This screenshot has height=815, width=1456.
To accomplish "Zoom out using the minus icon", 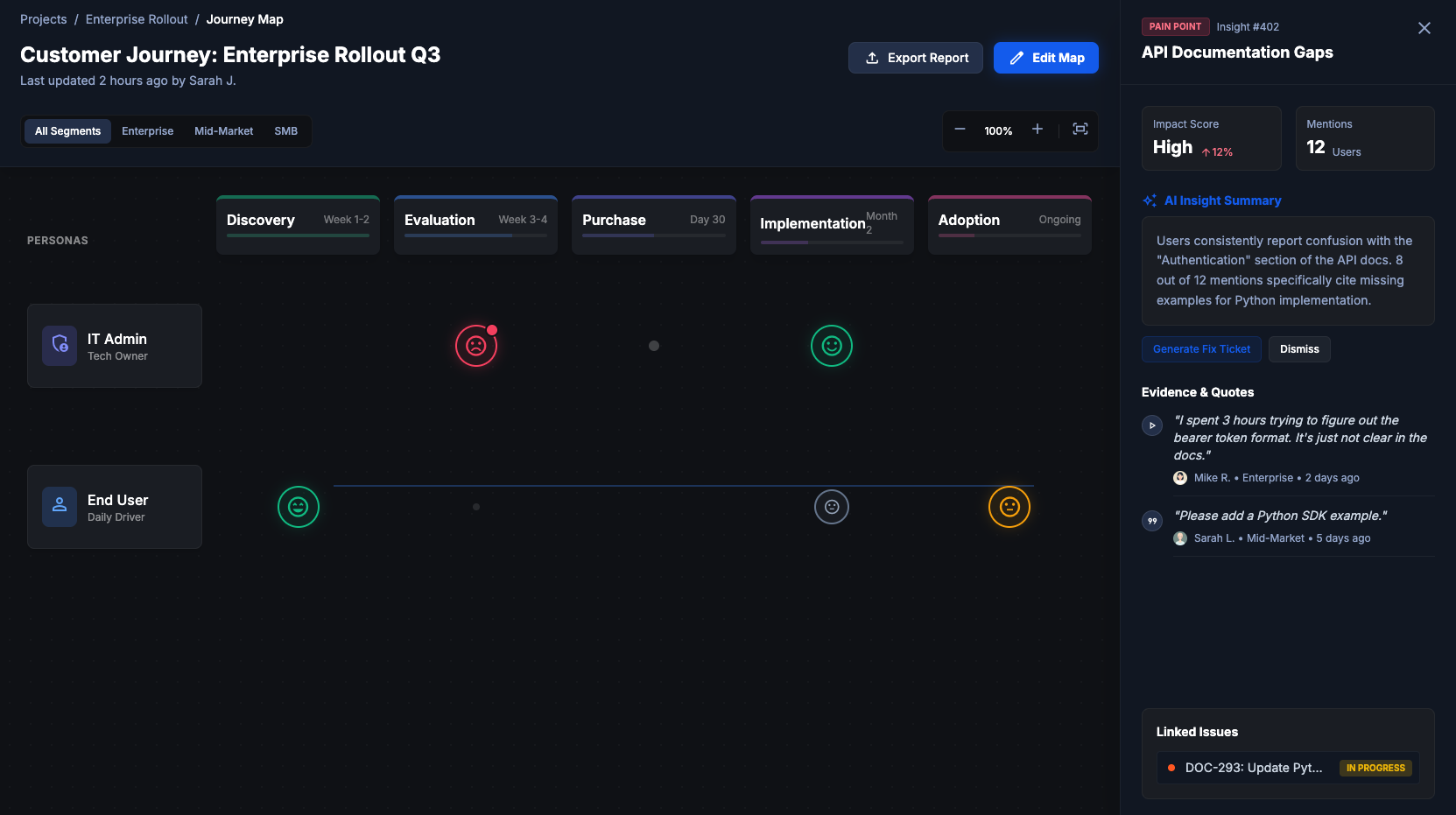I will point(960,130).
